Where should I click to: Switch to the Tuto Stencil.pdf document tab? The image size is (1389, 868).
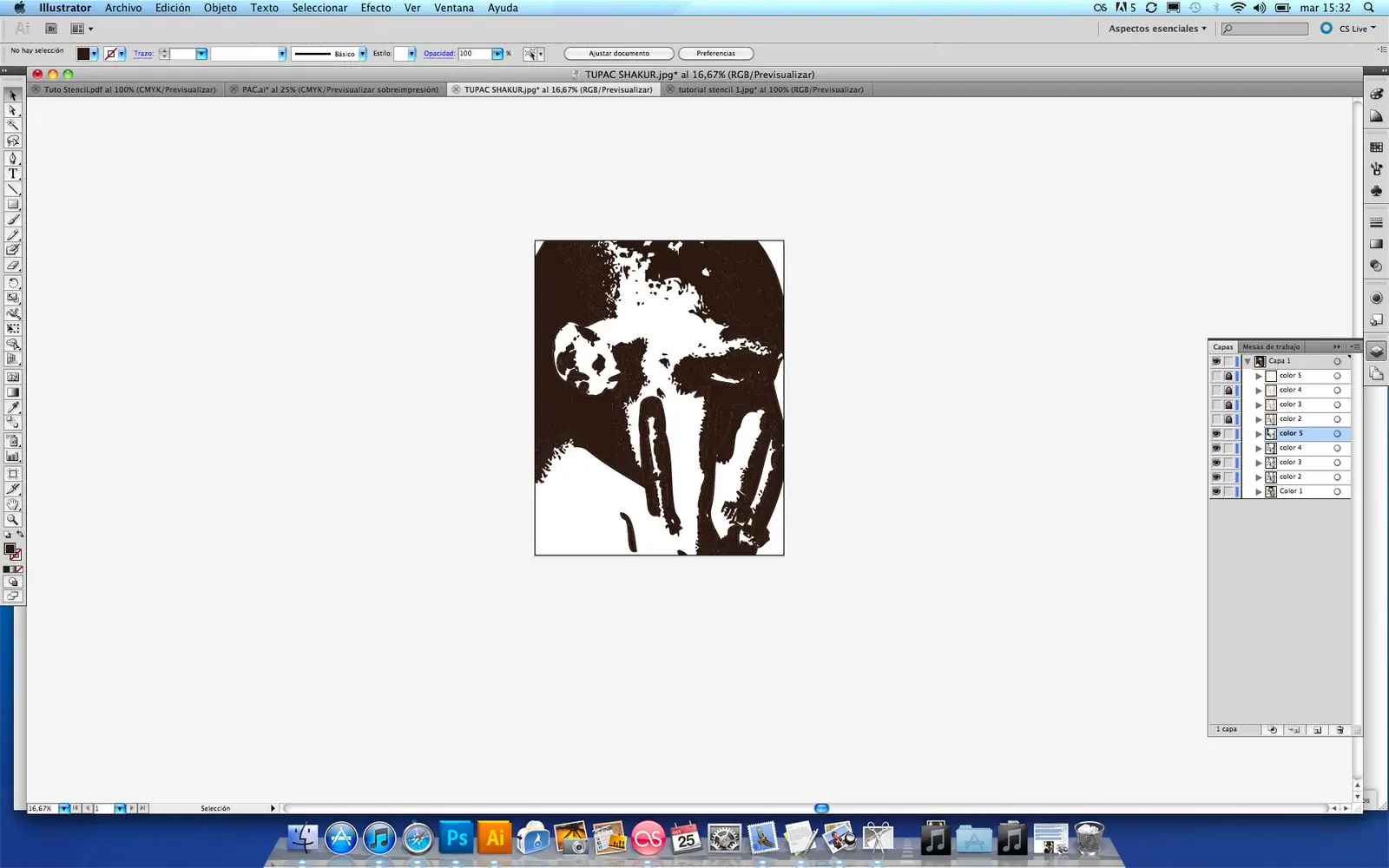click(x=128, y=89)
